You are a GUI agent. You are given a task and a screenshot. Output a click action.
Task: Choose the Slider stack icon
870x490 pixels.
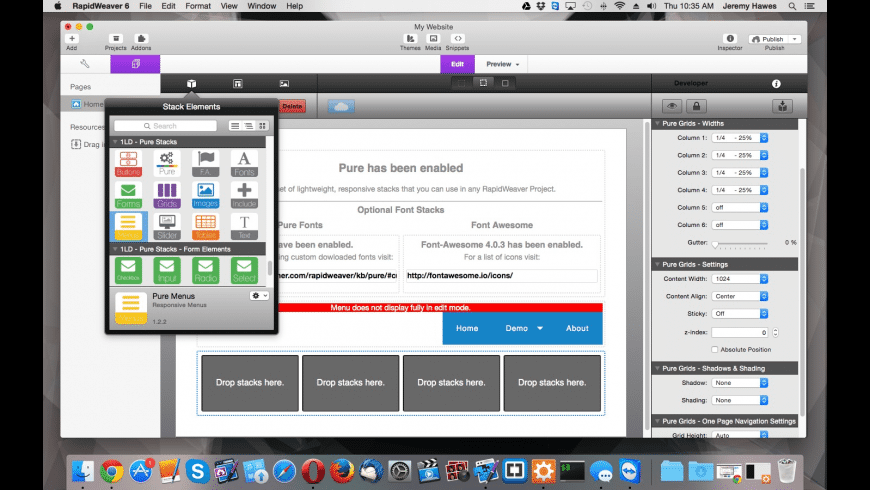(x=167, y=226)
